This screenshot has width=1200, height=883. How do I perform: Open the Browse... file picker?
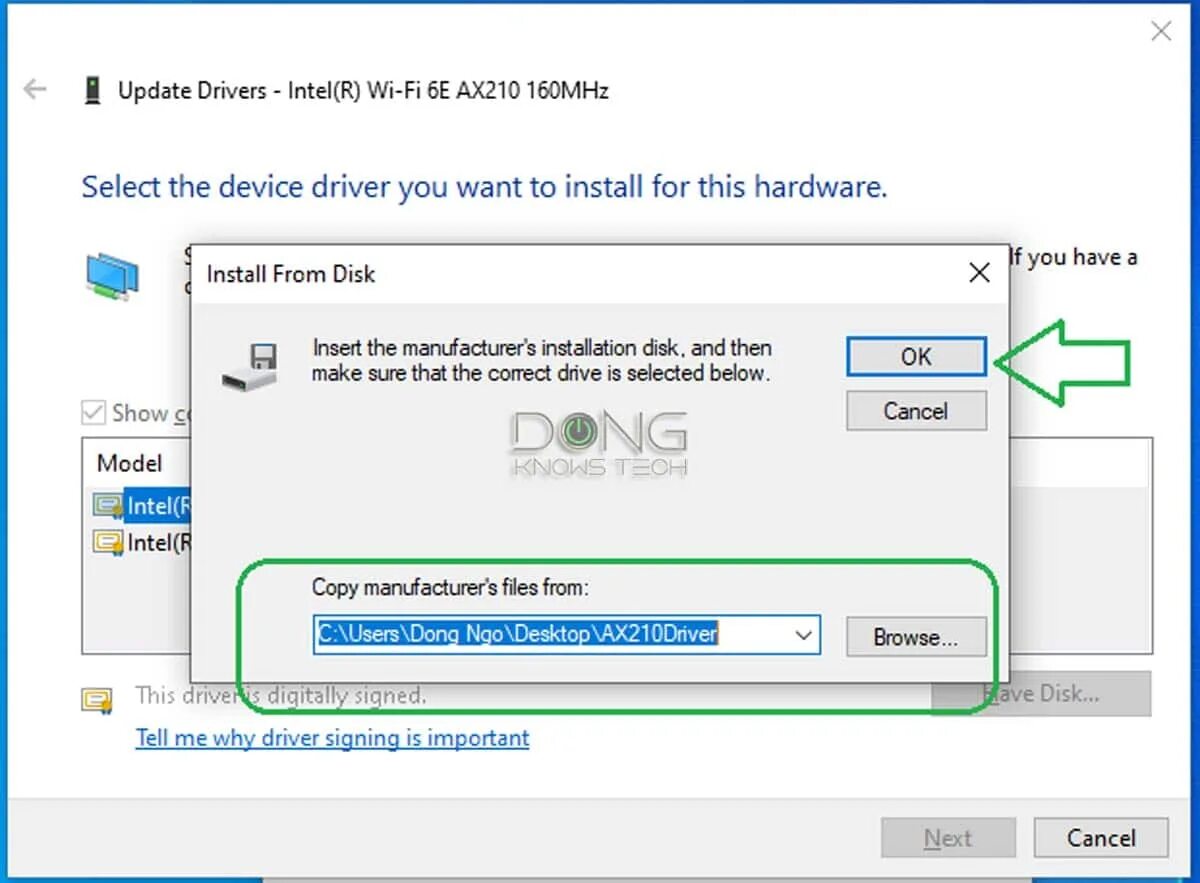coord(916,637)
